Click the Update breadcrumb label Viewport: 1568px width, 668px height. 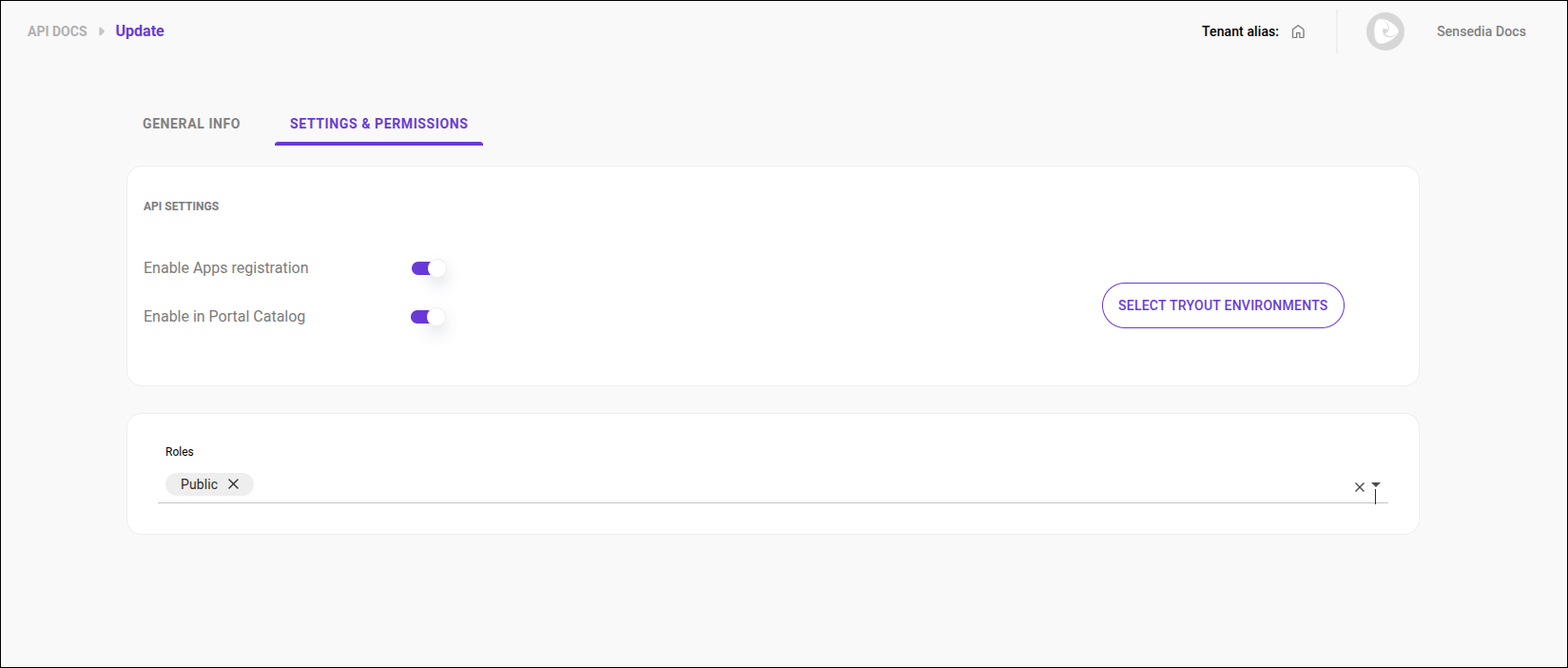click(139, 30)
